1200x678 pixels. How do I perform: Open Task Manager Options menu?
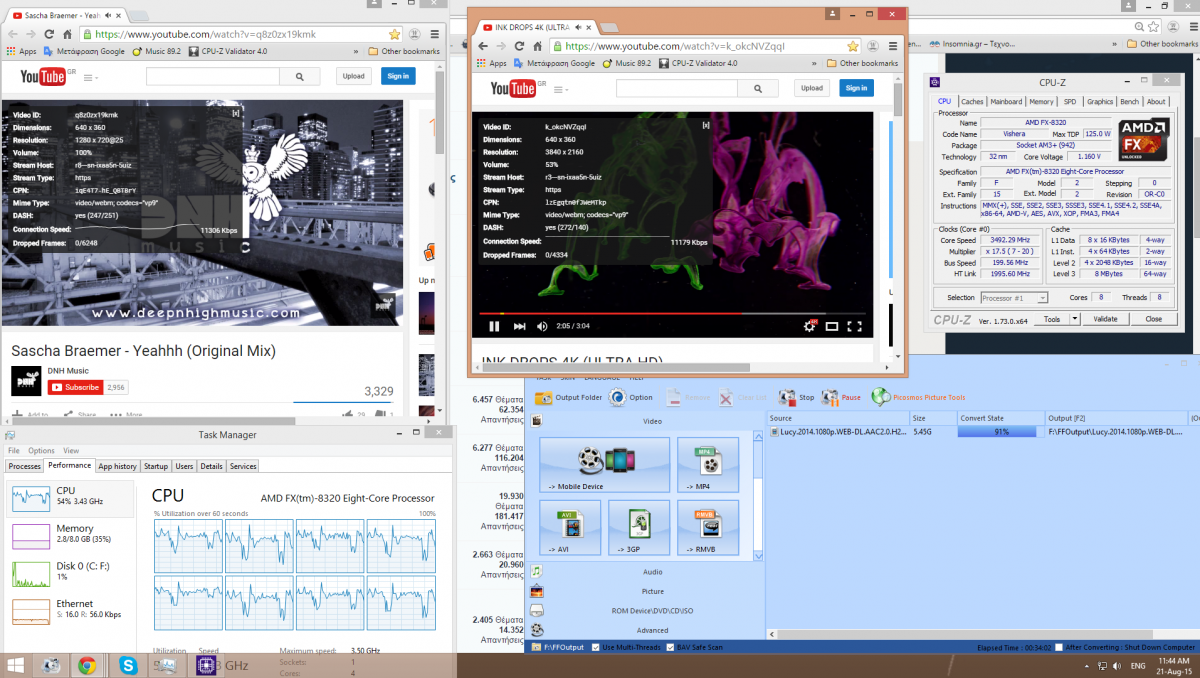tap(41, 451)
